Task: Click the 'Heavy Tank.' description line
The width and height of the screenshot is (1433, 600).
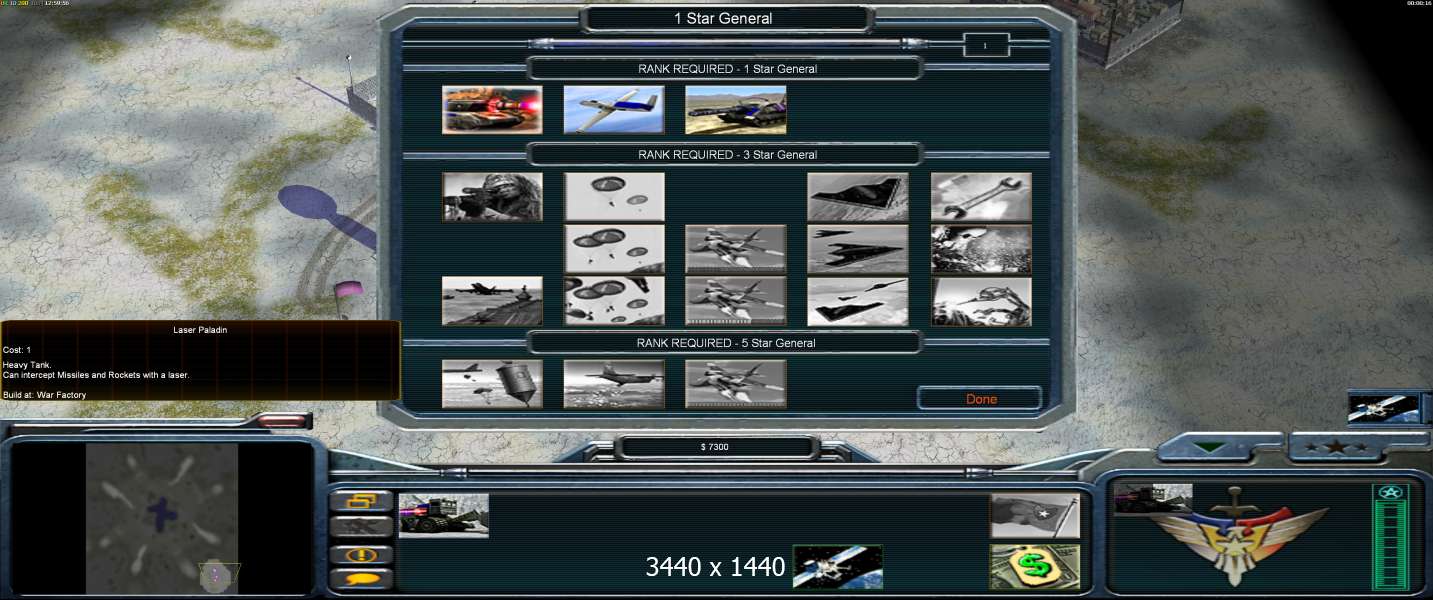Action: 24,365
